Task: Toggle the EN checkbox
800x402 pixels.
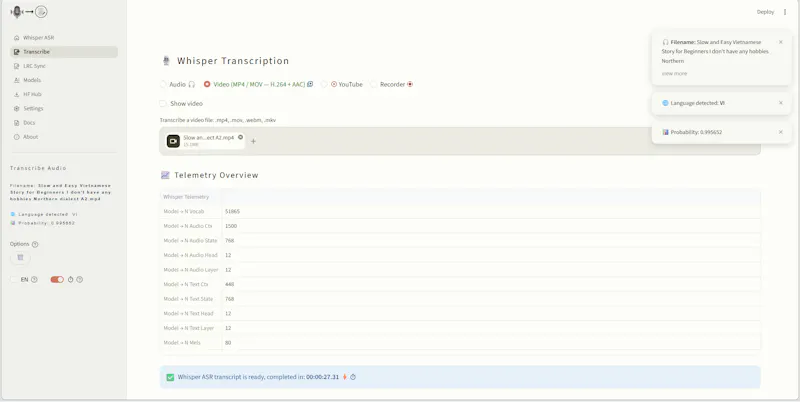Action: [x=14, y=280]
